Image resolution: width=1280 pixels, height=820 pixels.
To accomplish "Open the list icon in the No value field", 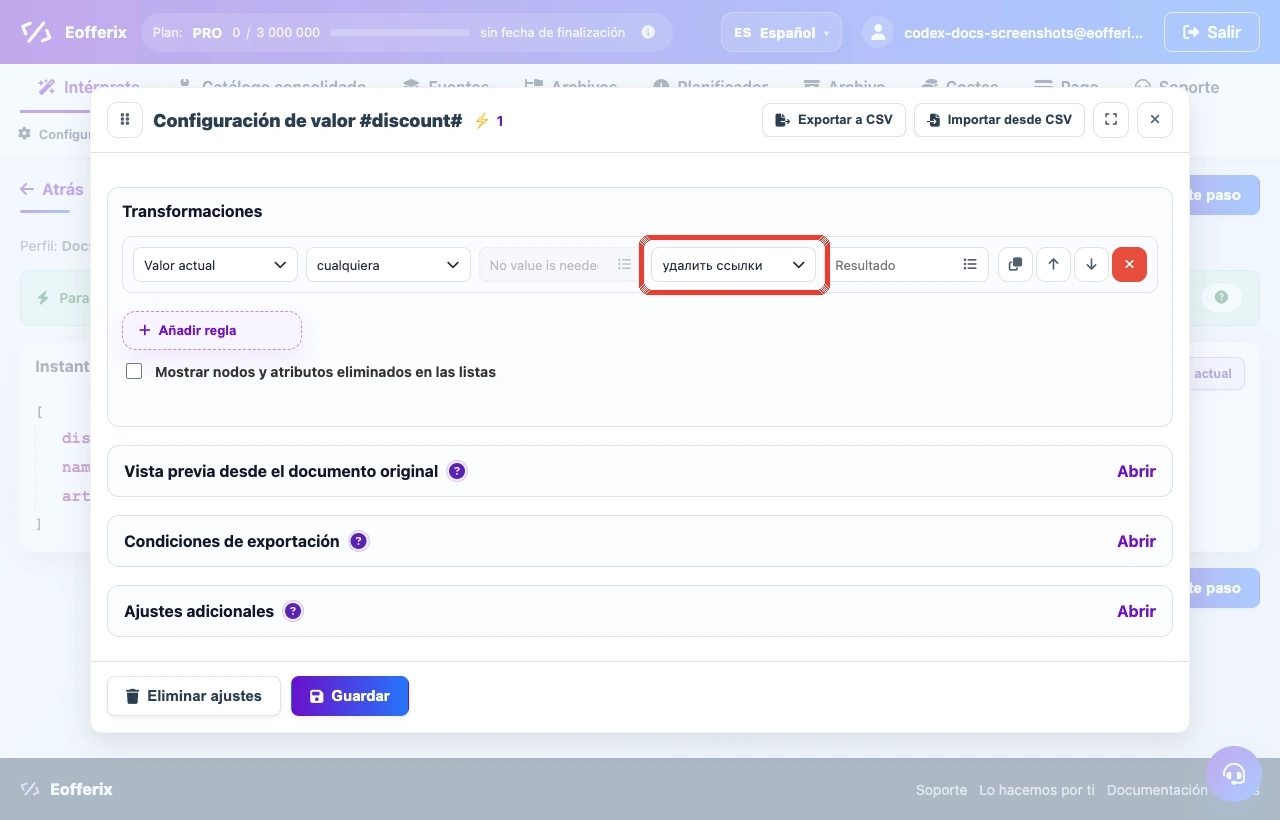I will point(625,265).
